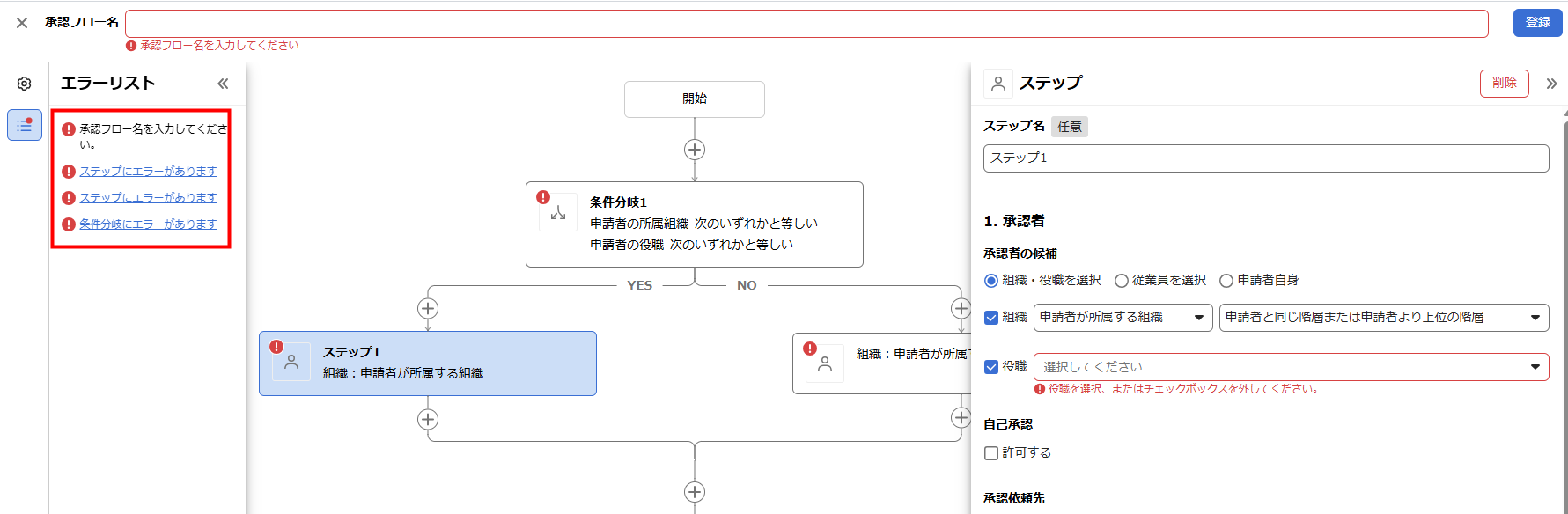Uncheck the 組織 checkbox
Image resolution: width=1568 pixels, height=514 pixels.
coord(991,318)
